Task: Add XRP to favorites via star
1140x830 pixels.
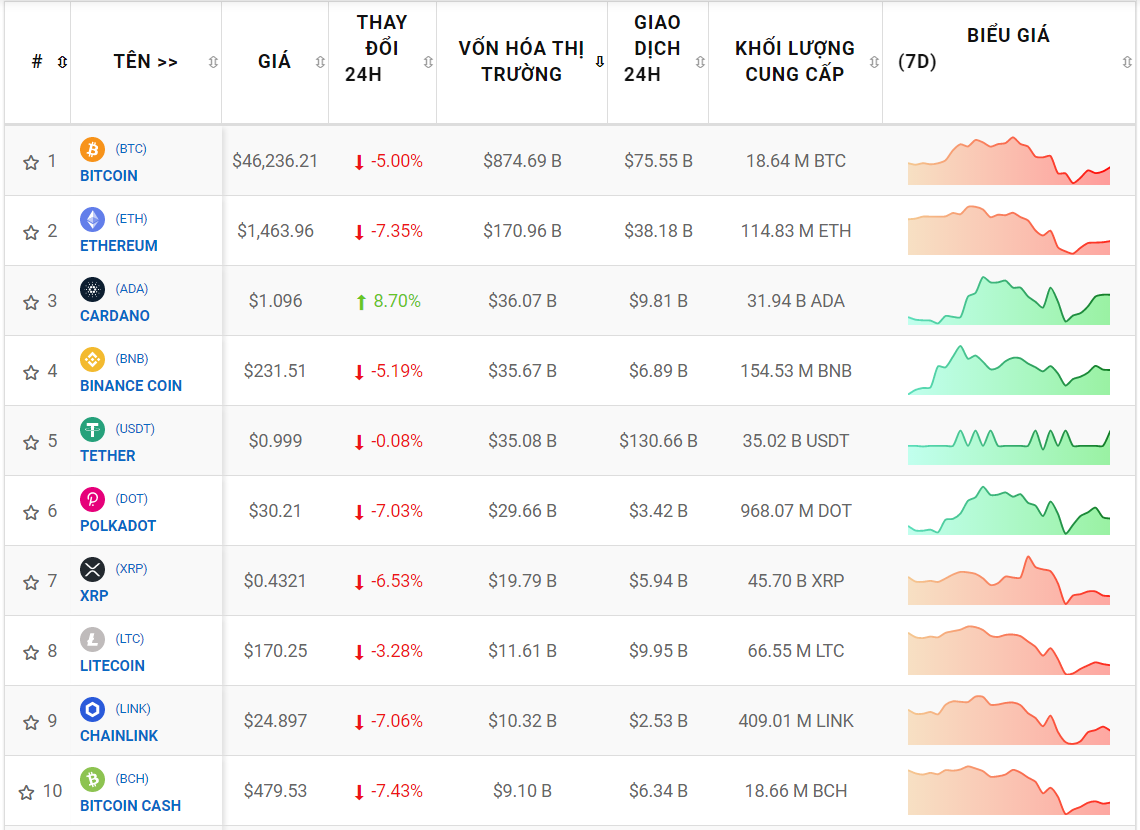Action: click(x=31, y=582)
